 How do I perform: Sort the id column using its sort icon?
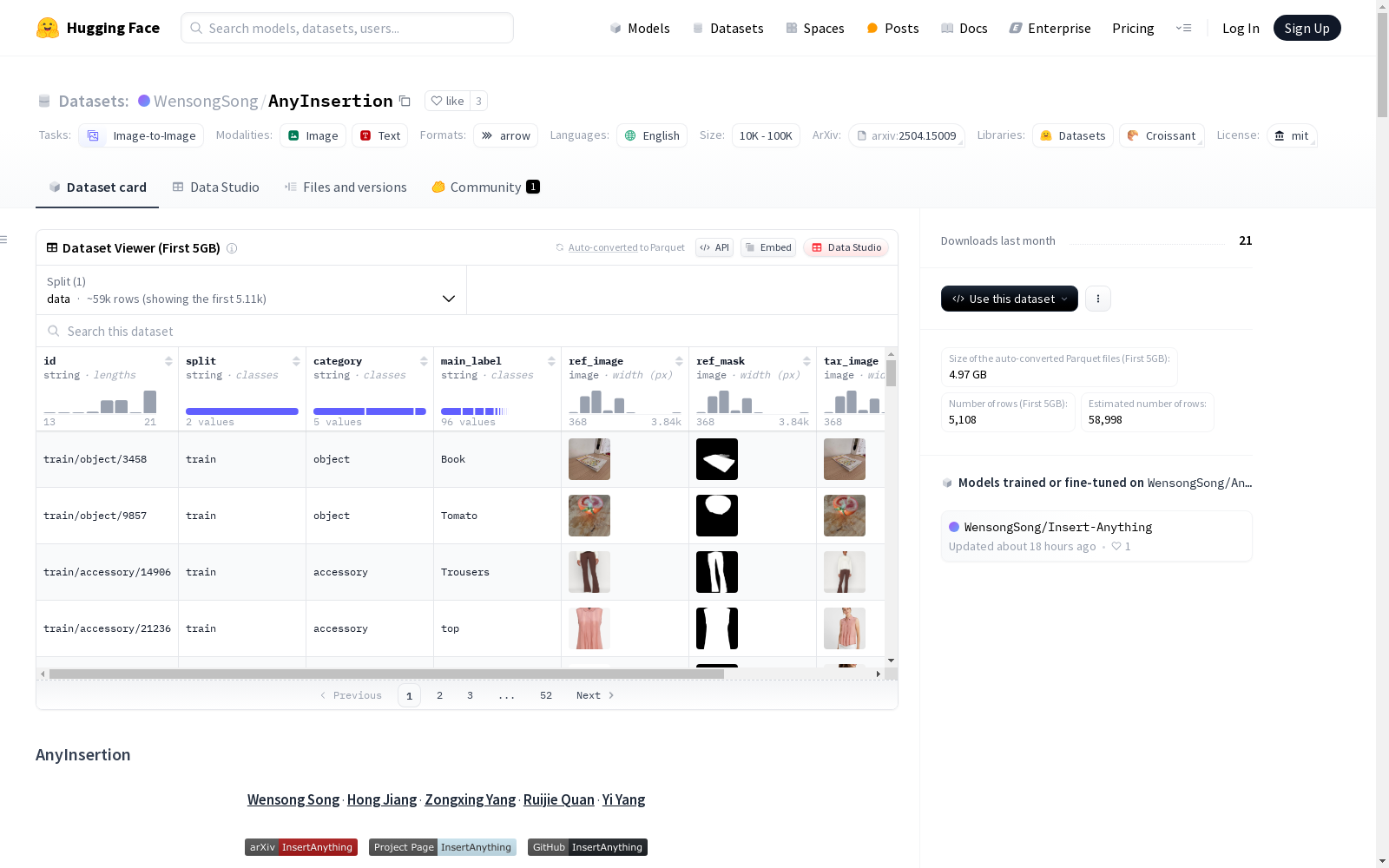168,361
